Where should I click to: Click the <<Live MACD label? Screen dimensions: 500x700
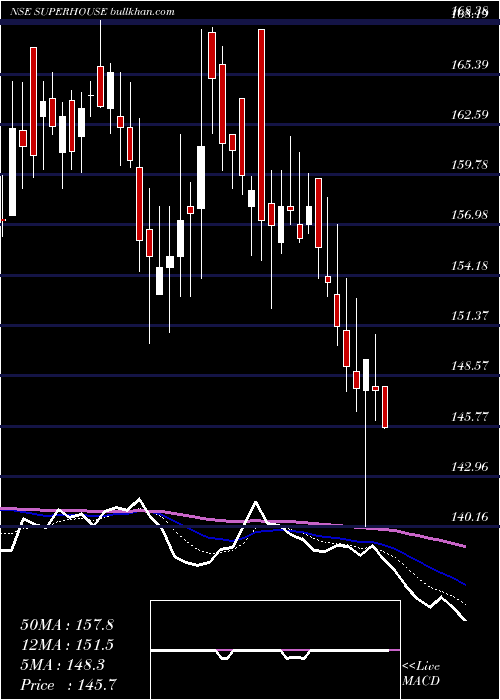pyautogui.click(x=421, y=674)
